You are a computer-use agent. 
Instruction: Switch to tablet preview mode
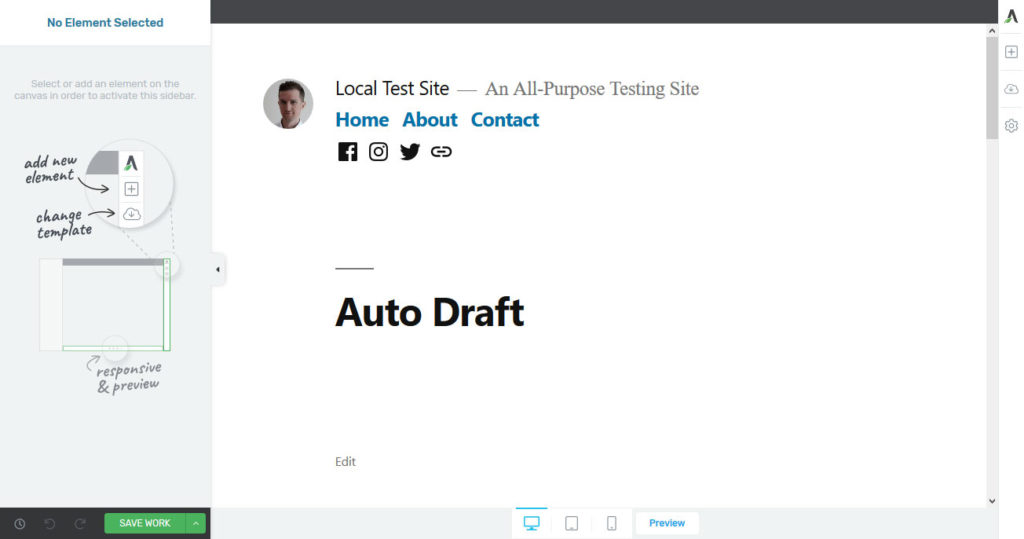[571, 523]
